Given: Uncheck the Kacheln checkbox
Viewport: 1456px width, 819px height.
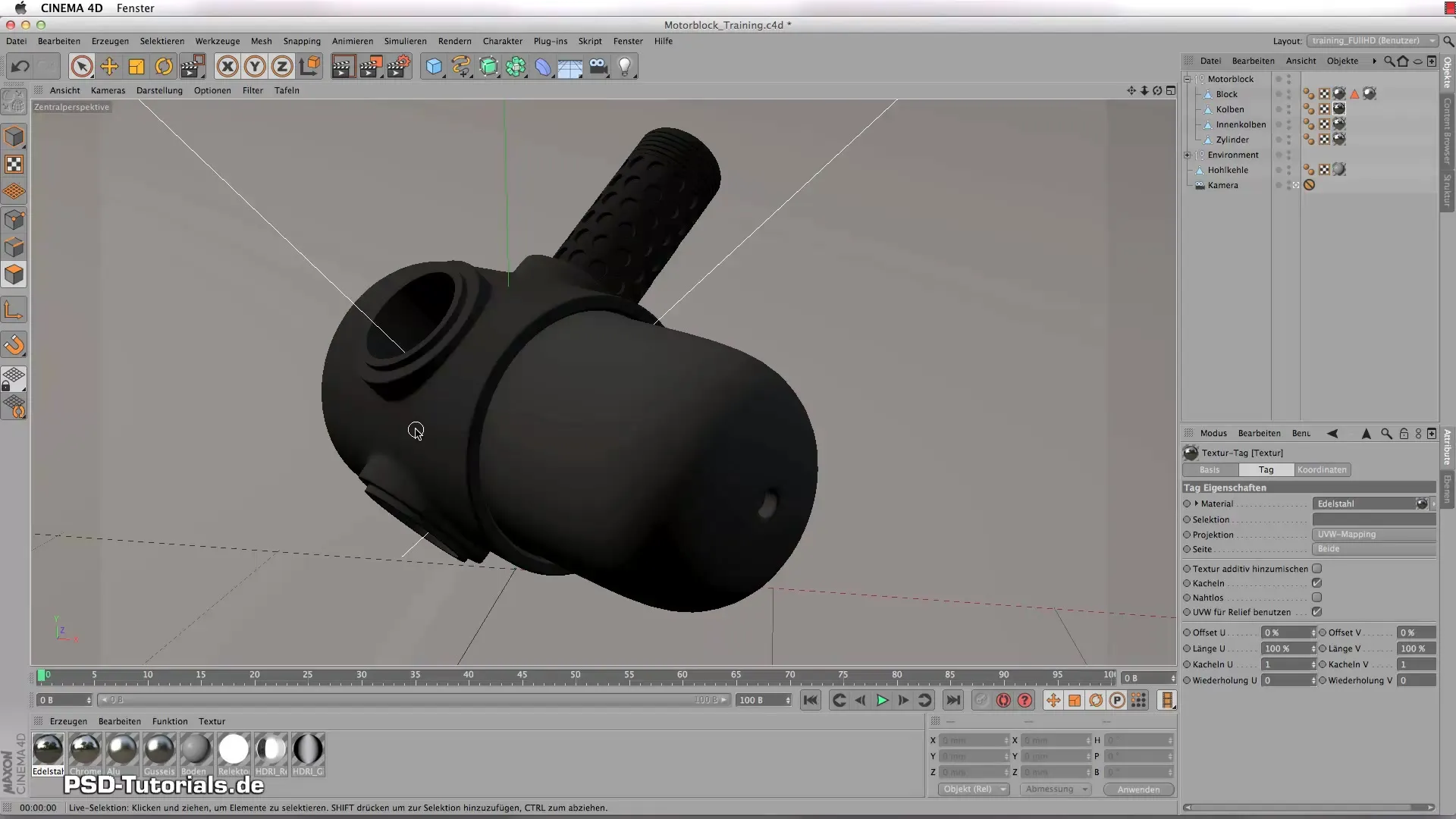Looking at the screenshot, I should click(x=1317, y=583).
